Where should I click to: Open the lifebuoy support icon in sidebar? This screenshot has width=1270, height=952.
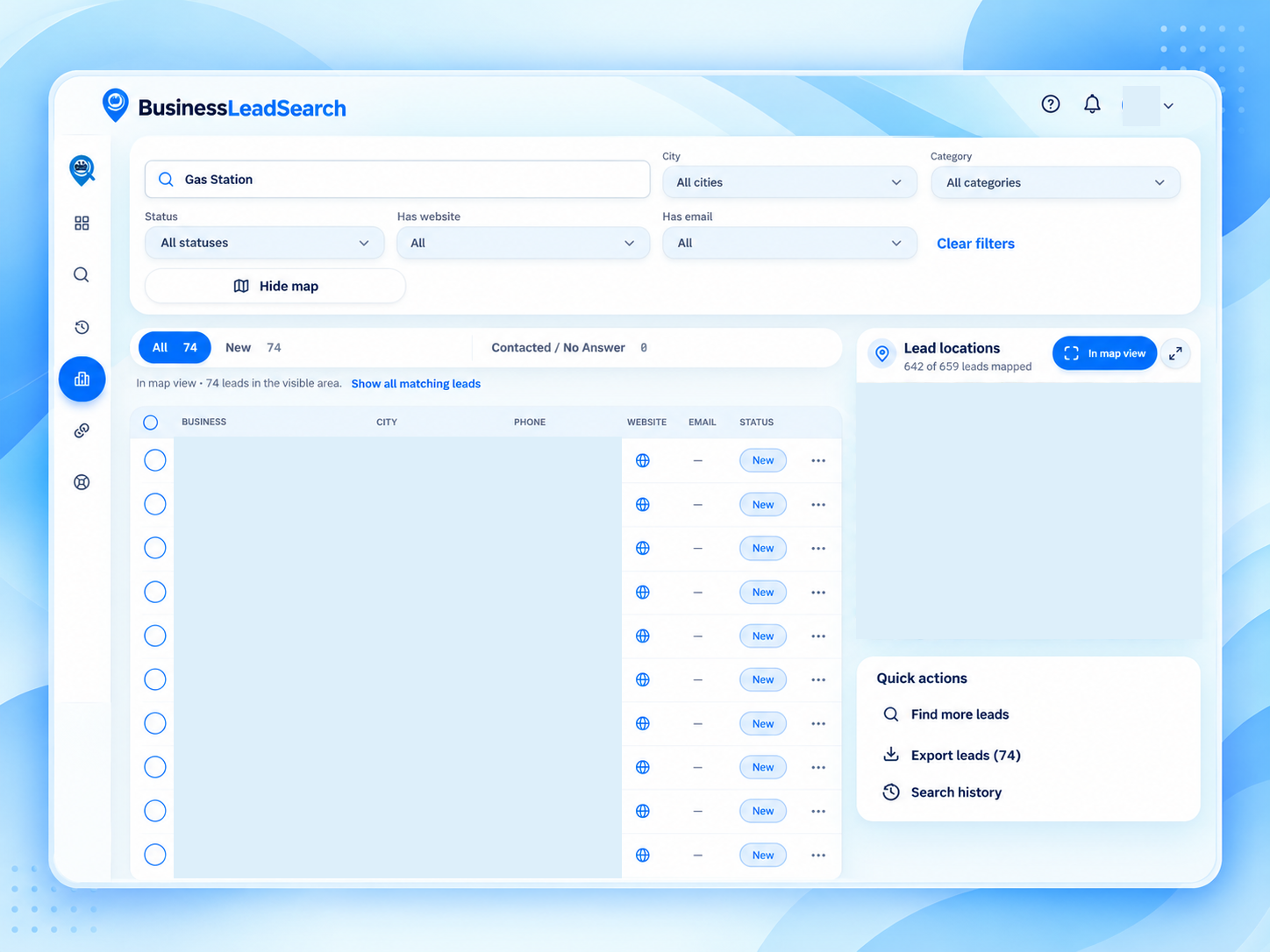click(x=82, y=482)
